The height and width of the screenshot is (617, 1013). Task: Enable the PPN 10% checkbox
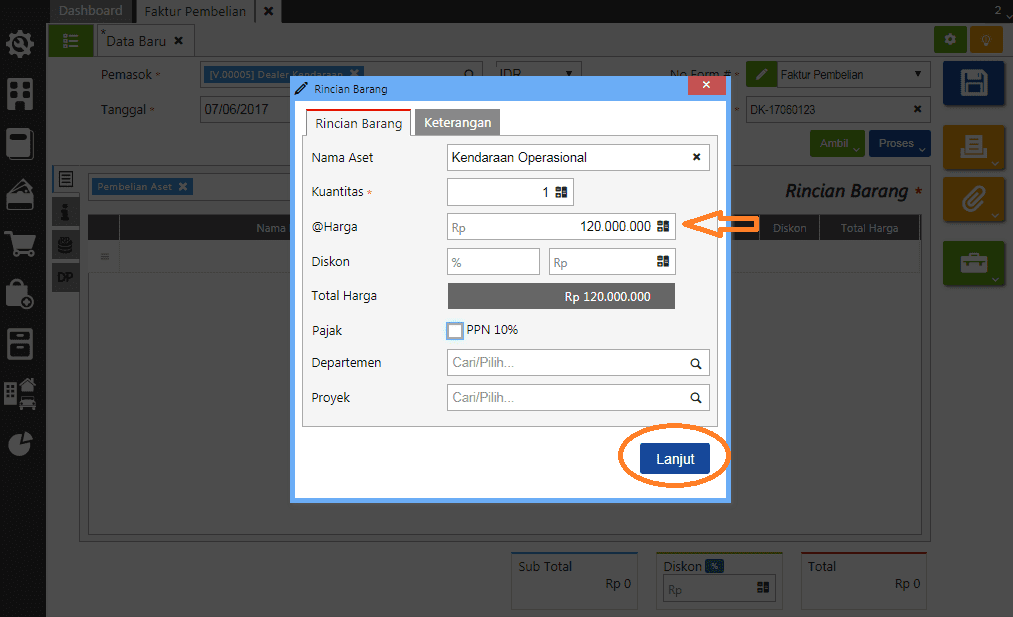click(x=455, y=330)
